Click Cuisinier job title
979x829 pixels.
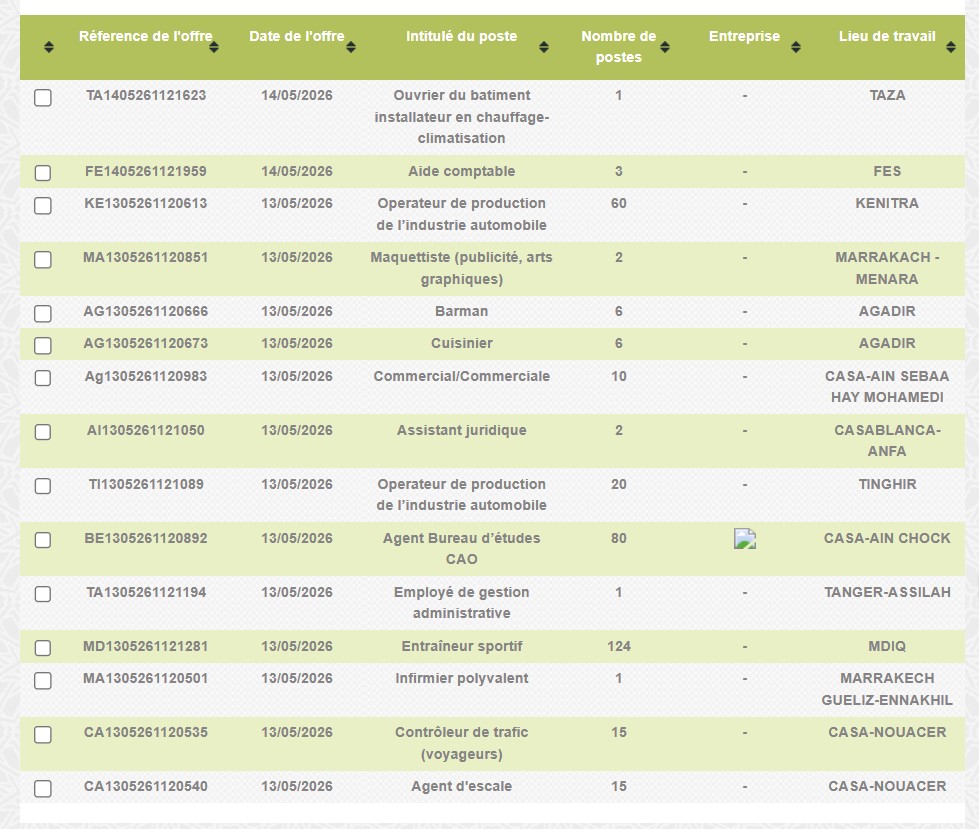(461, 343)
